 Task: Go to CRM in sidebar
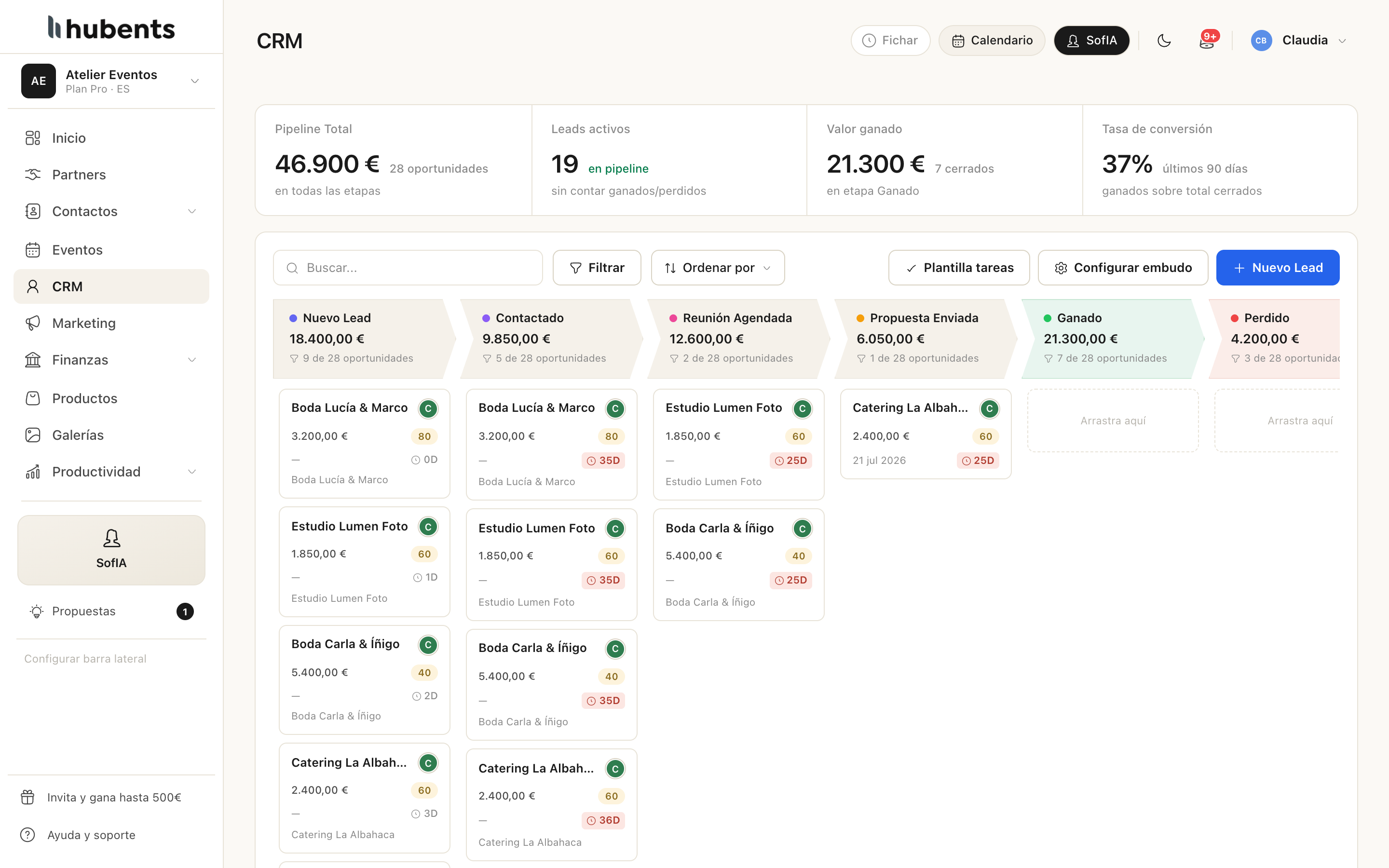tap(111, 286)
